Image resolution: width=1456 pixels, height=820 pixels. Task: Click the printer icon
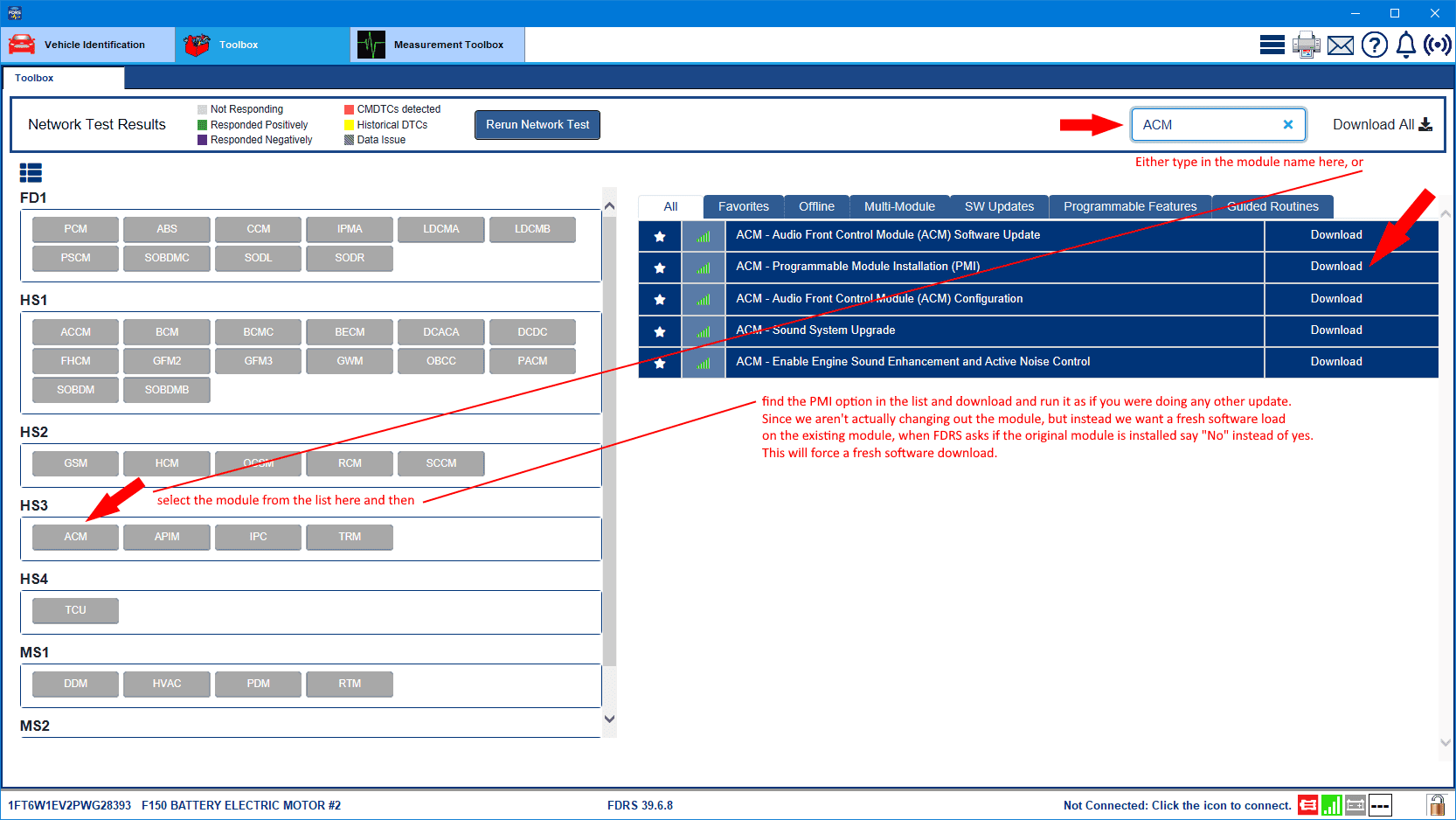pos(1306,45)
